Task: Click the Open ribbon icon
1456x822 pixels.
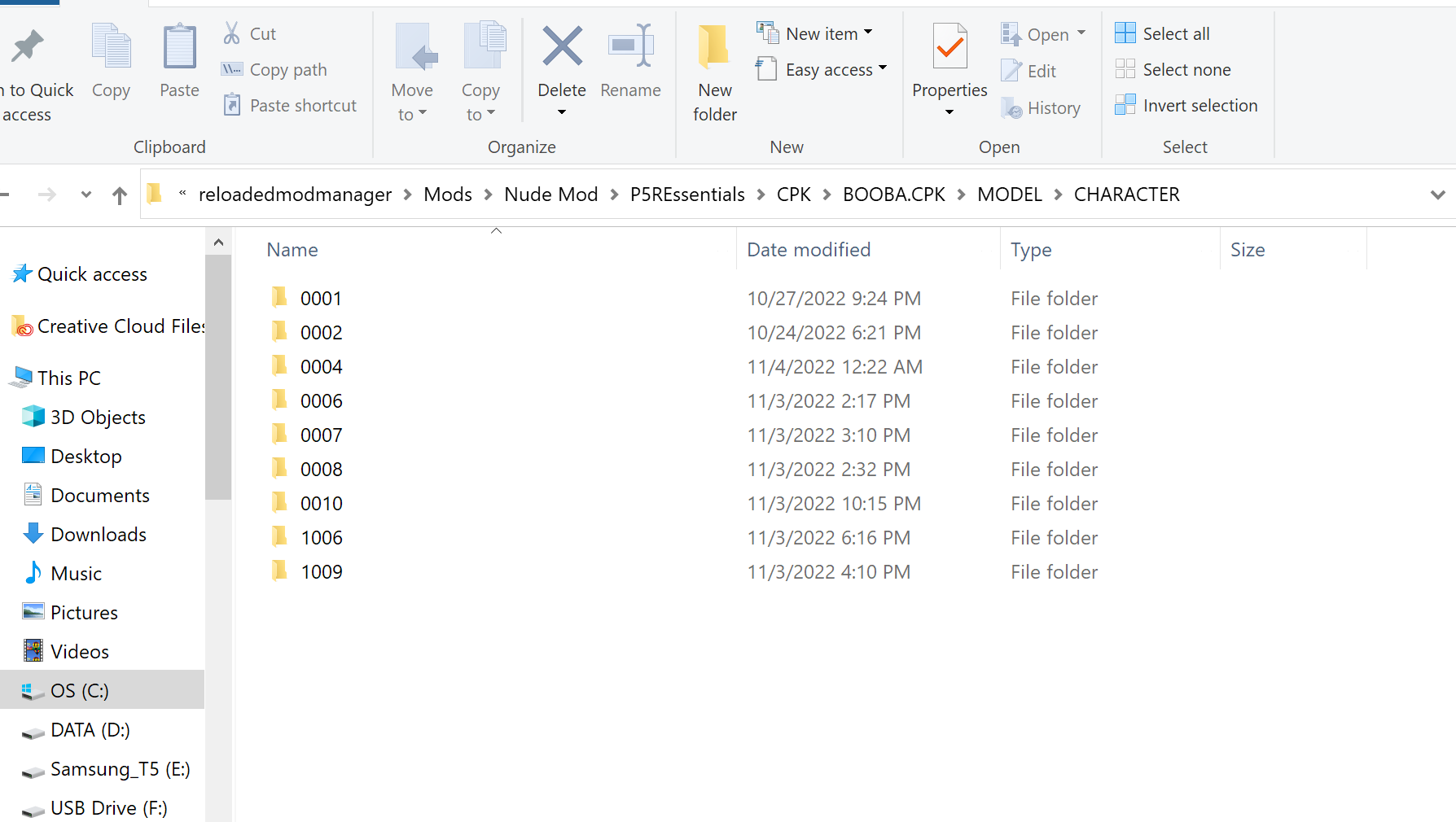Action: coord(1011,34)
